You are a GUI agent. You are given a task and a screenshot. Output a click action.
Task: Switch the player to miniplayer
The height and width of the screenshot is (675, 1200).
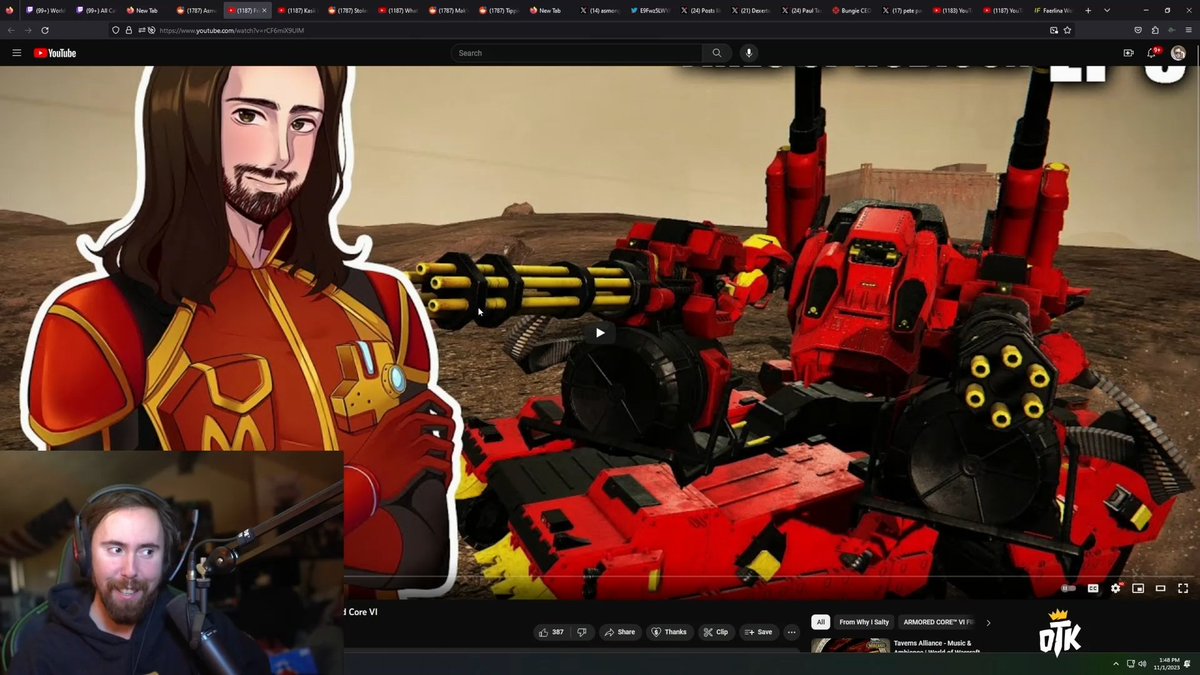1138,588
